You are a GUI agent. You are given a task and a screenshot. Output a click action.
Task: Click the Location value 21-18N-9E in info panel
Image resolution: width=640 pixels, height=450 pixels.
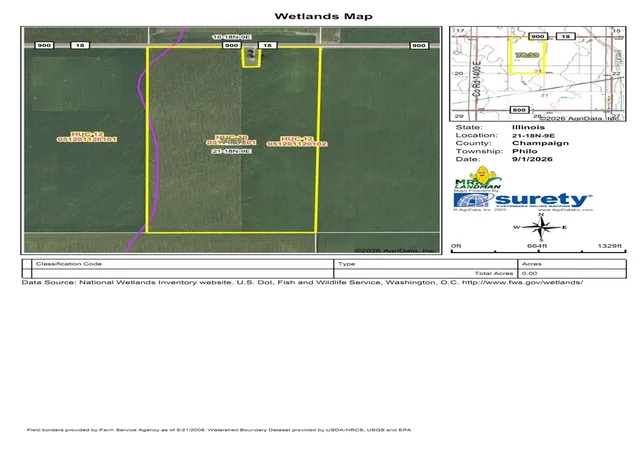tap(533, 136)
